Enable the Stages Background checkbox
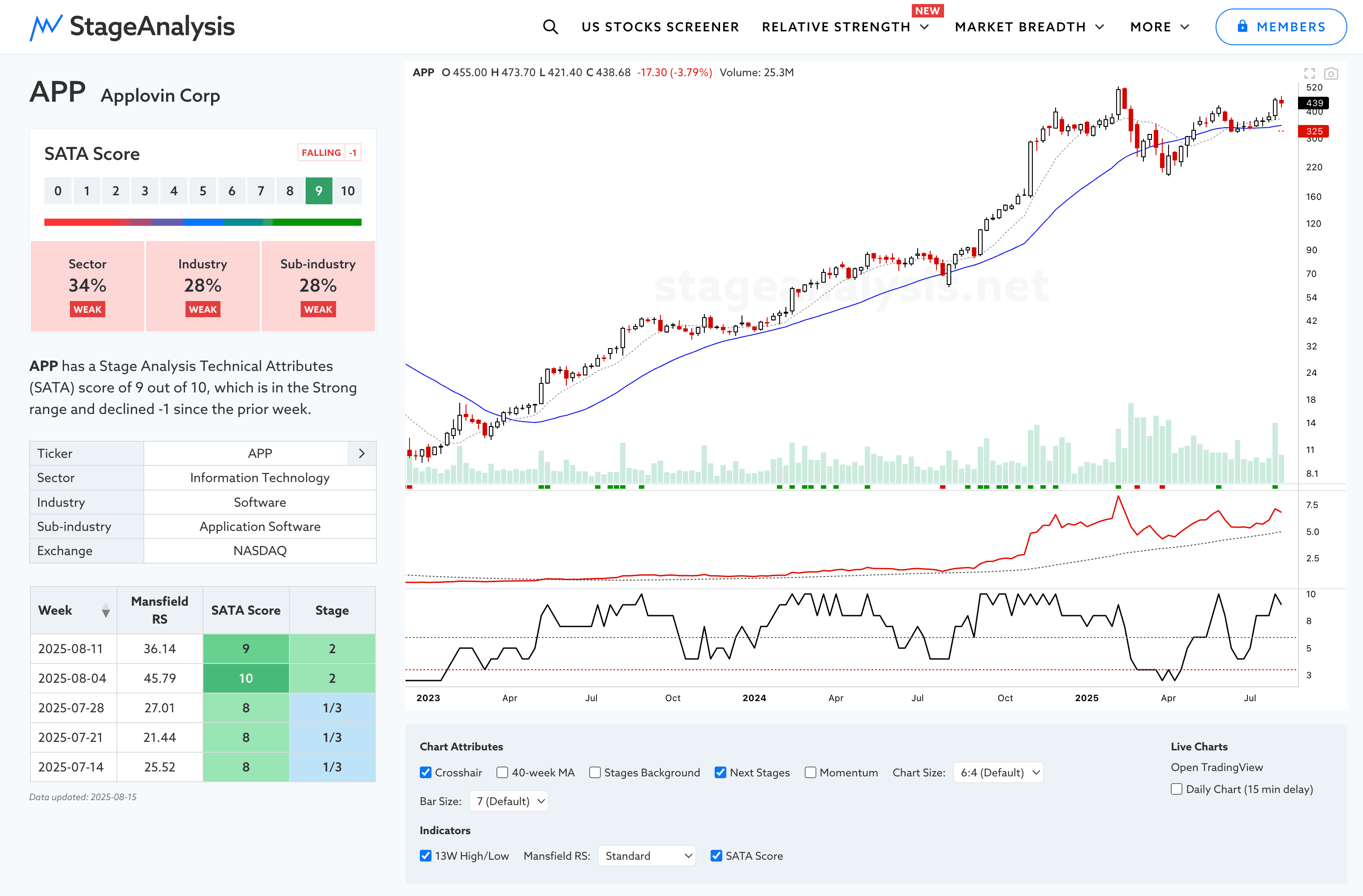 [x=595, y=772]
